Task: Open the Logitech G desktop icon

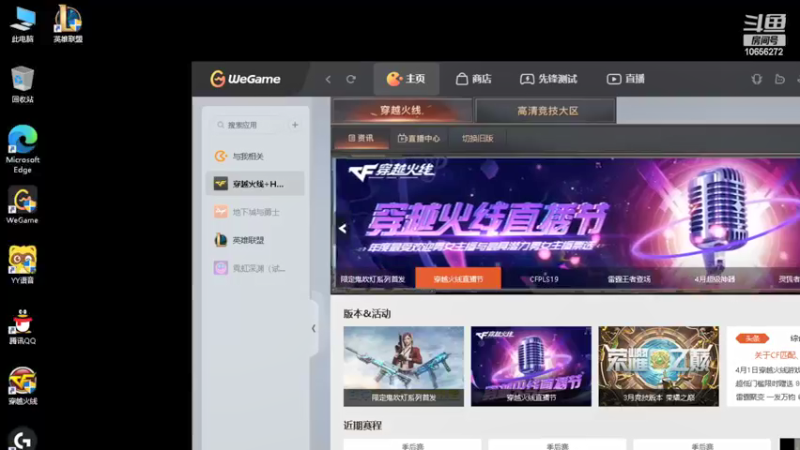Action: (22, 439)
